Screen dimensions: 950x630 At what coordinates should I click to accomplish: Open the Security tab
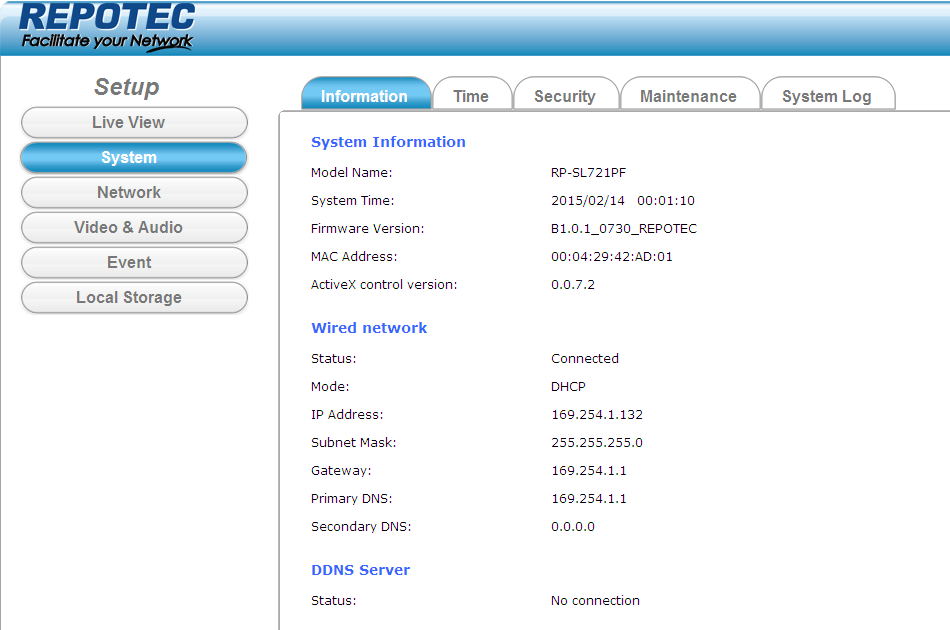(565, 96)
